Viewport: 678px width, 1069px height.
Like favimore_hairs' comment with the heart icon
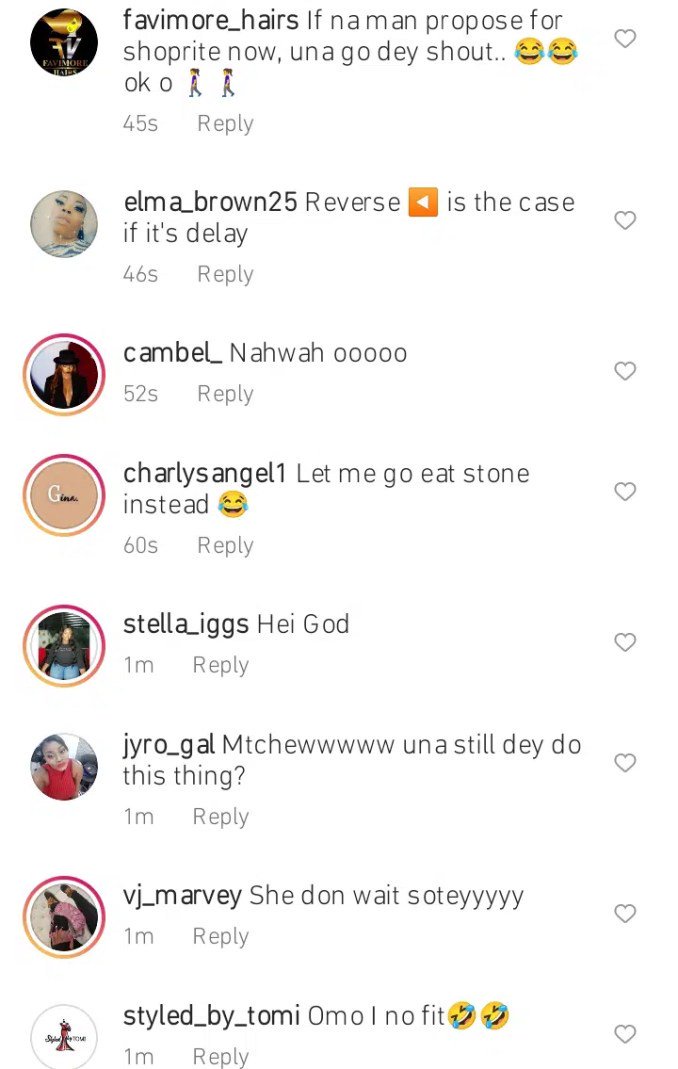click(625, 38)
